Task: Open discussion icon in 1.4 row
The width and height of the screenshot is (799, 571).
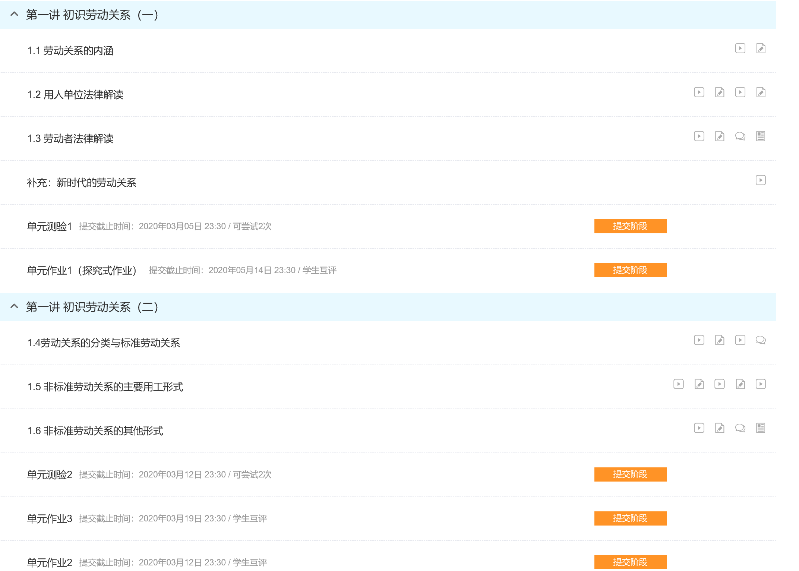Action: pos(761,340)
